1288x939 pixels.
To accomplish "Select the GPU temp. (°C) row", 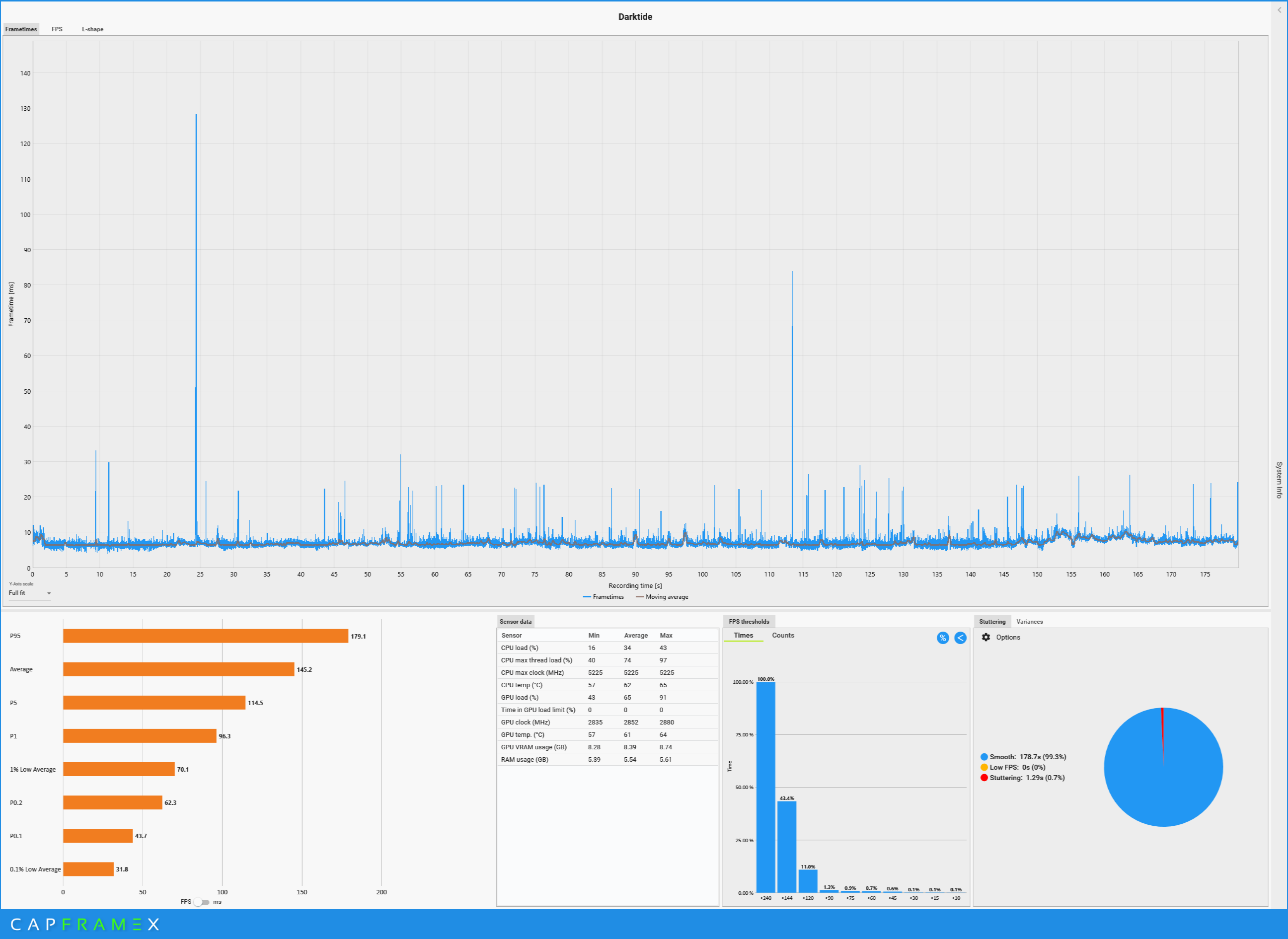I will pyautogui.click(x=608, y=735).
